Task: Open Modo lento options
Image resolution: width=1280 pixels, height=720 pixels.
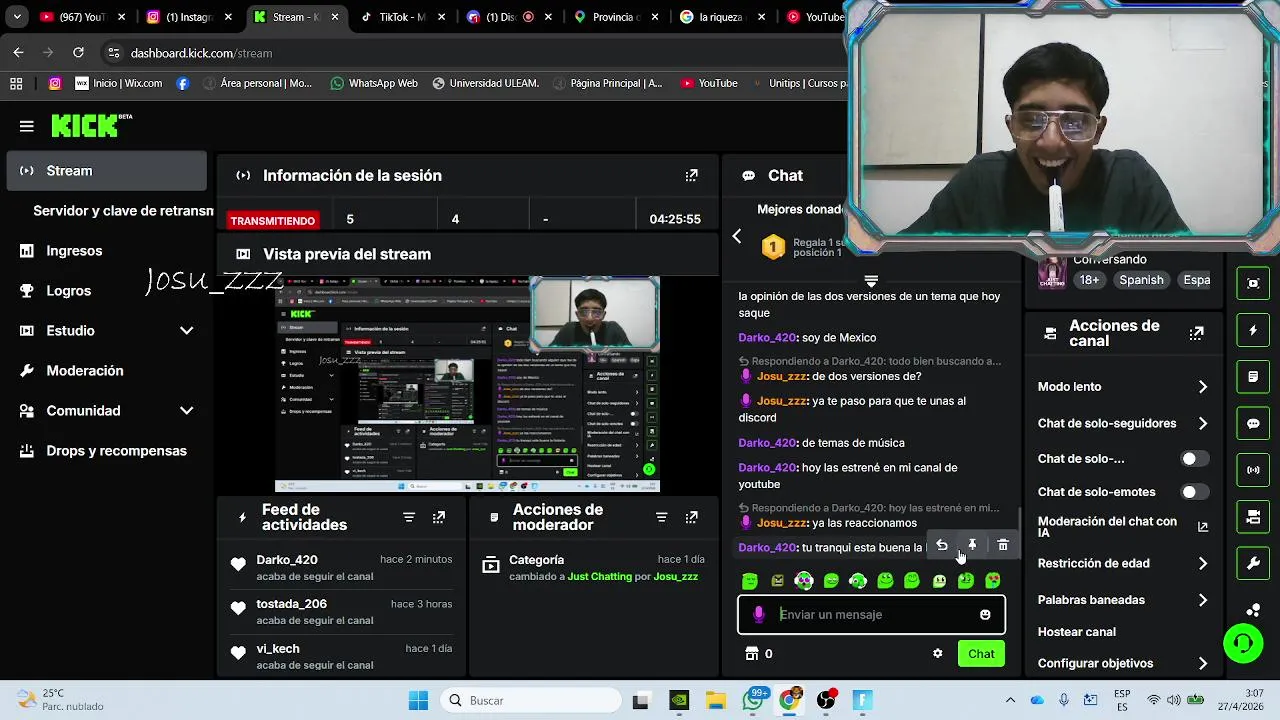Action: coord(1123,387)
